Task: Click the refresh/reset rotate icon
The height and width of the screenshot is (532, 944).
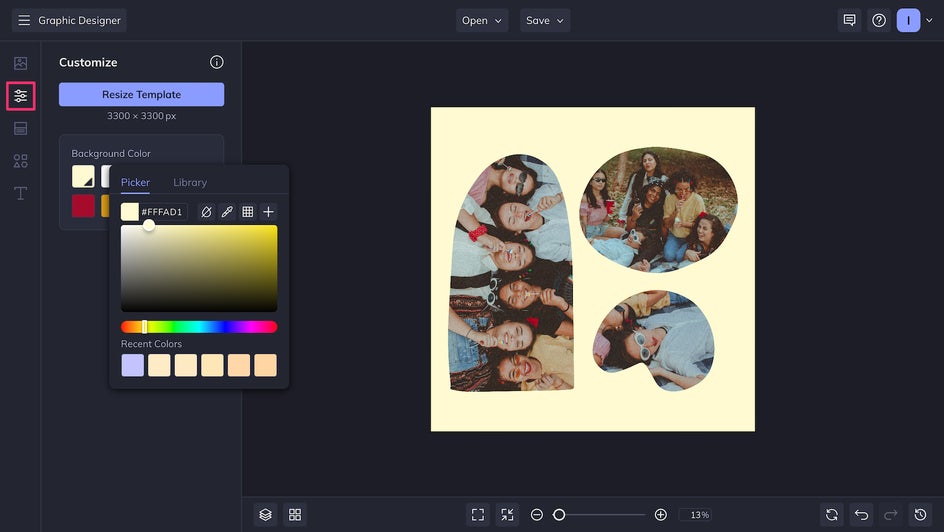Action: coord(832,515)
